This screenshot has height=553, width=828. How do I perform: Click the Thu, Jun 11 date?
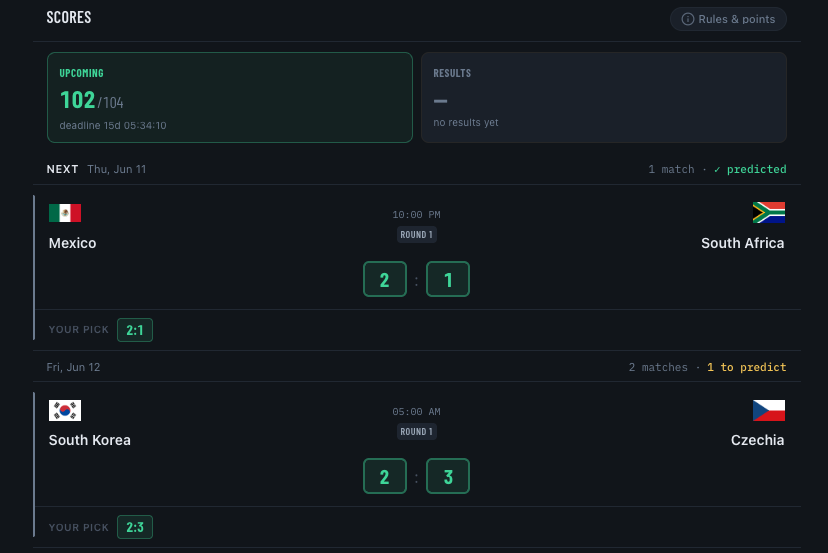[x=117, y=169]
